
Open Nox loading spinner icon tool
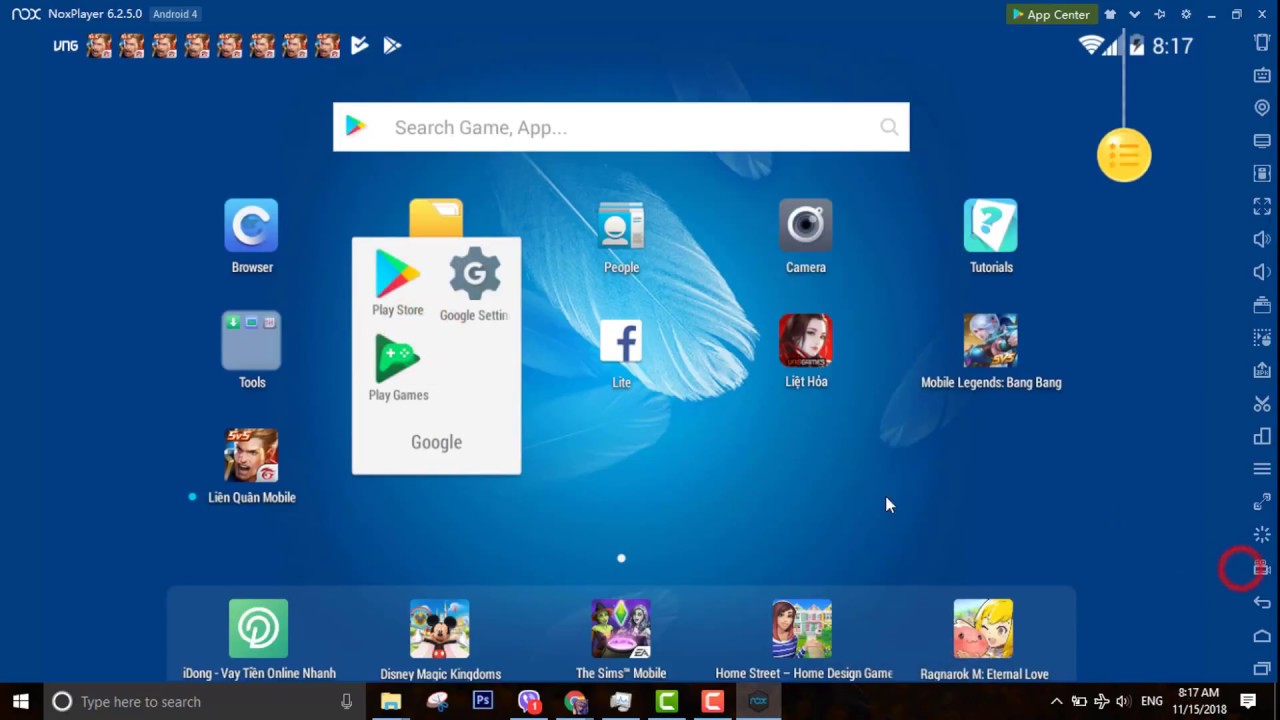(1262, 535)
